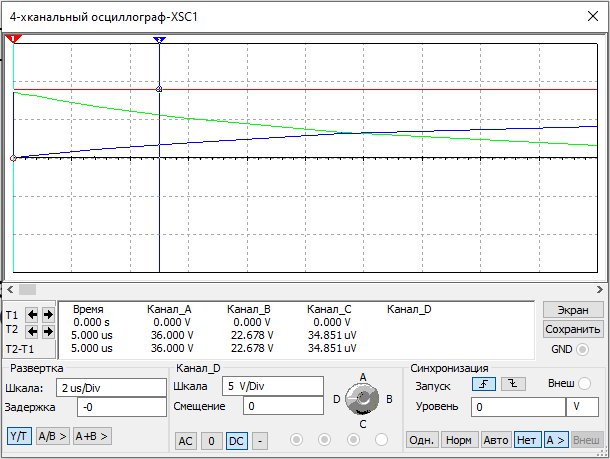Select fourth unfilled channel radio button
This screenshot has height=459, width=610.
pyautogui.click(x=381, y=440)
